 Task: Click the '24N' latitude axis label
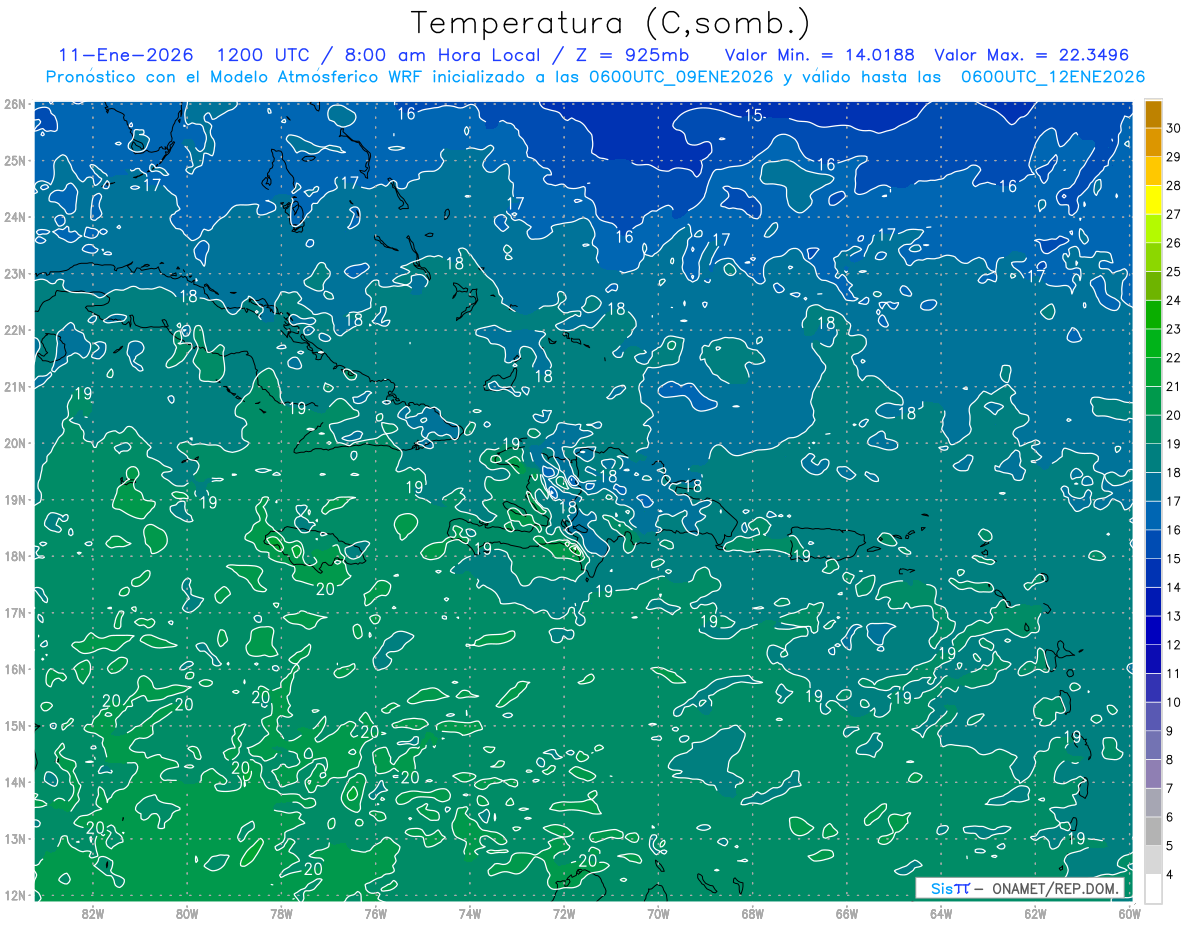[x=15, y=217]
